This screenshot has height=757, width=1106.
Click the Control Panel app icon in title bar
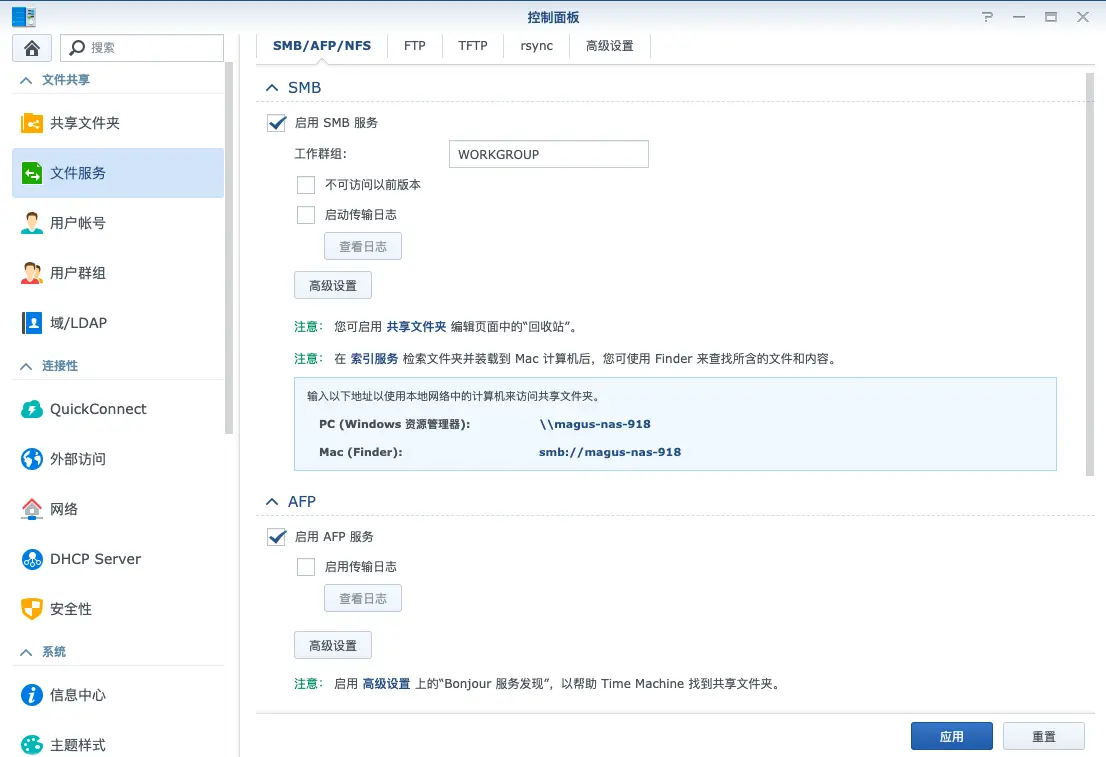(23, 17)
